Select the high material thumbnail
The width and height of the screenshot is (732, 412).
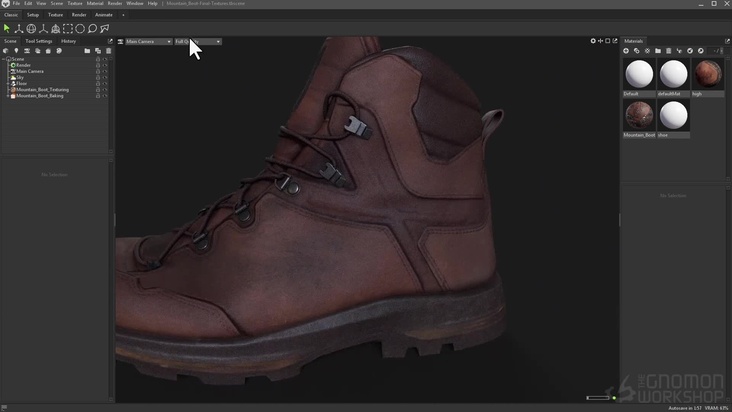pos(708,74)
